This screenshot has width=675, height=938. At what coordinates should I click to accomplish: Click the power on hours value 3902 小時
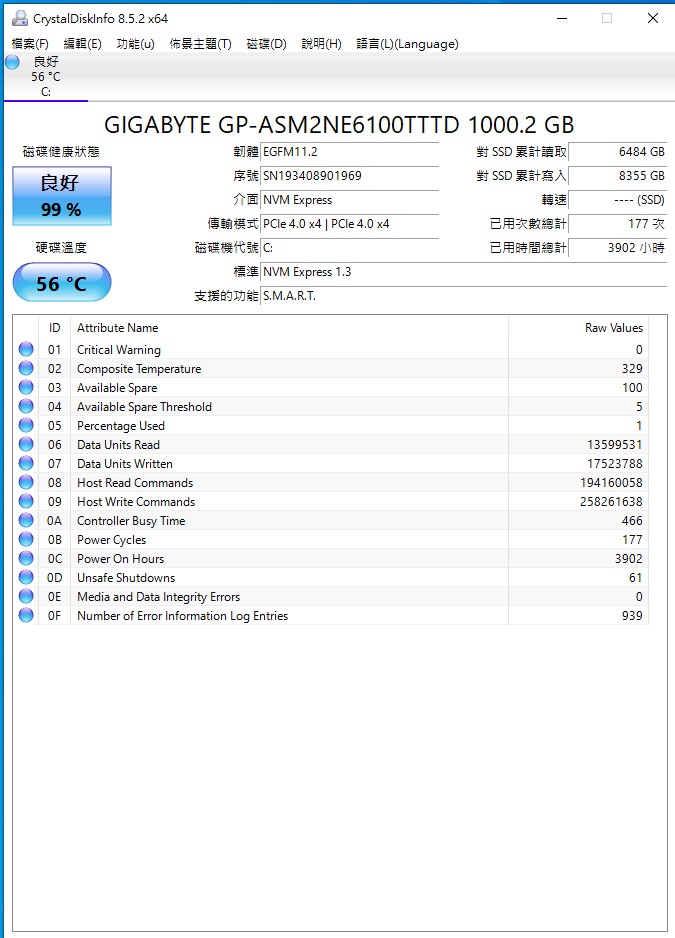coord(618,248)
